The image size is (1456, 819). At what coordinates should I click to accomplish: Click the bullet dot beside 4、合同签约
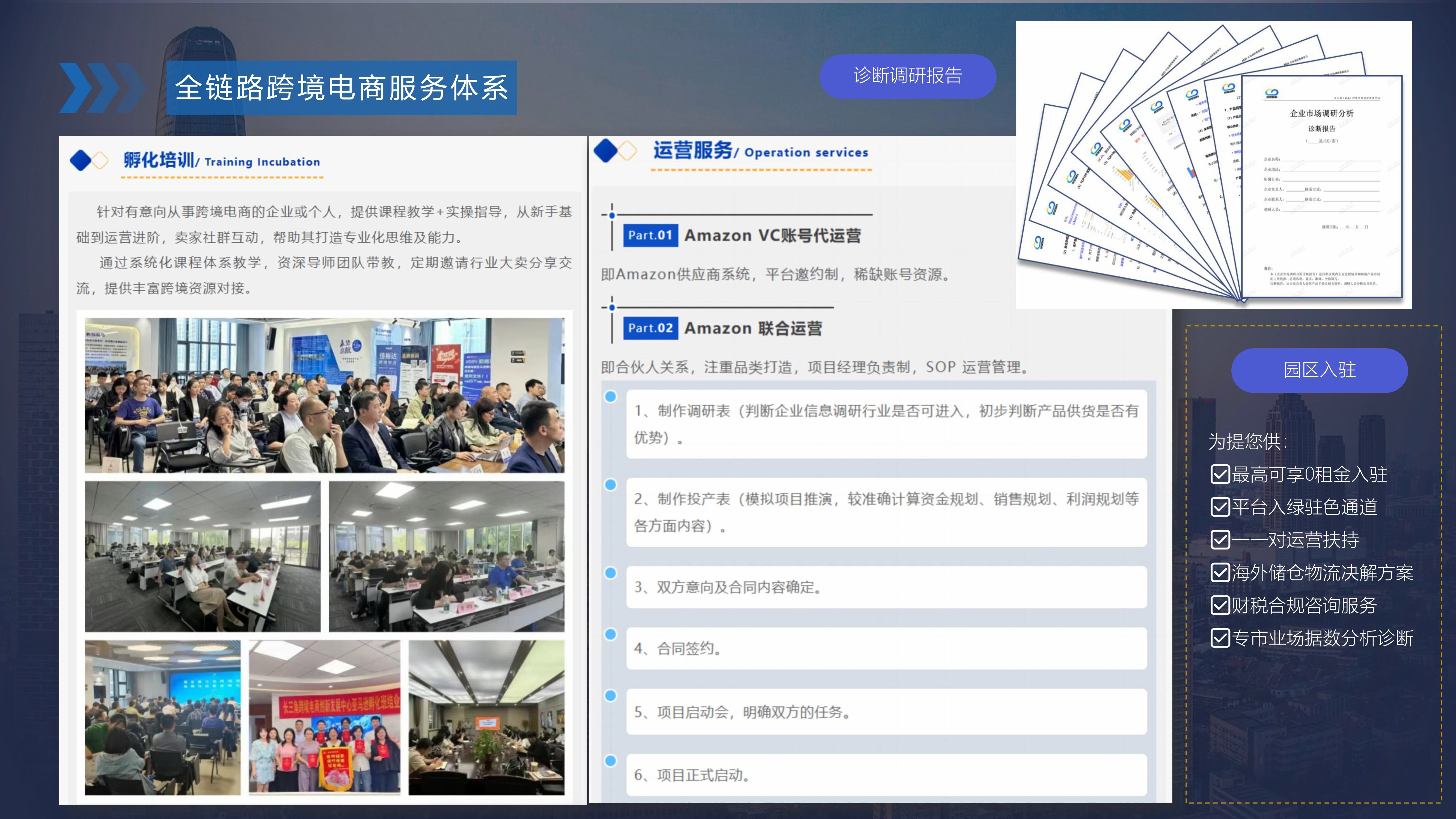[x=610, y=634]
